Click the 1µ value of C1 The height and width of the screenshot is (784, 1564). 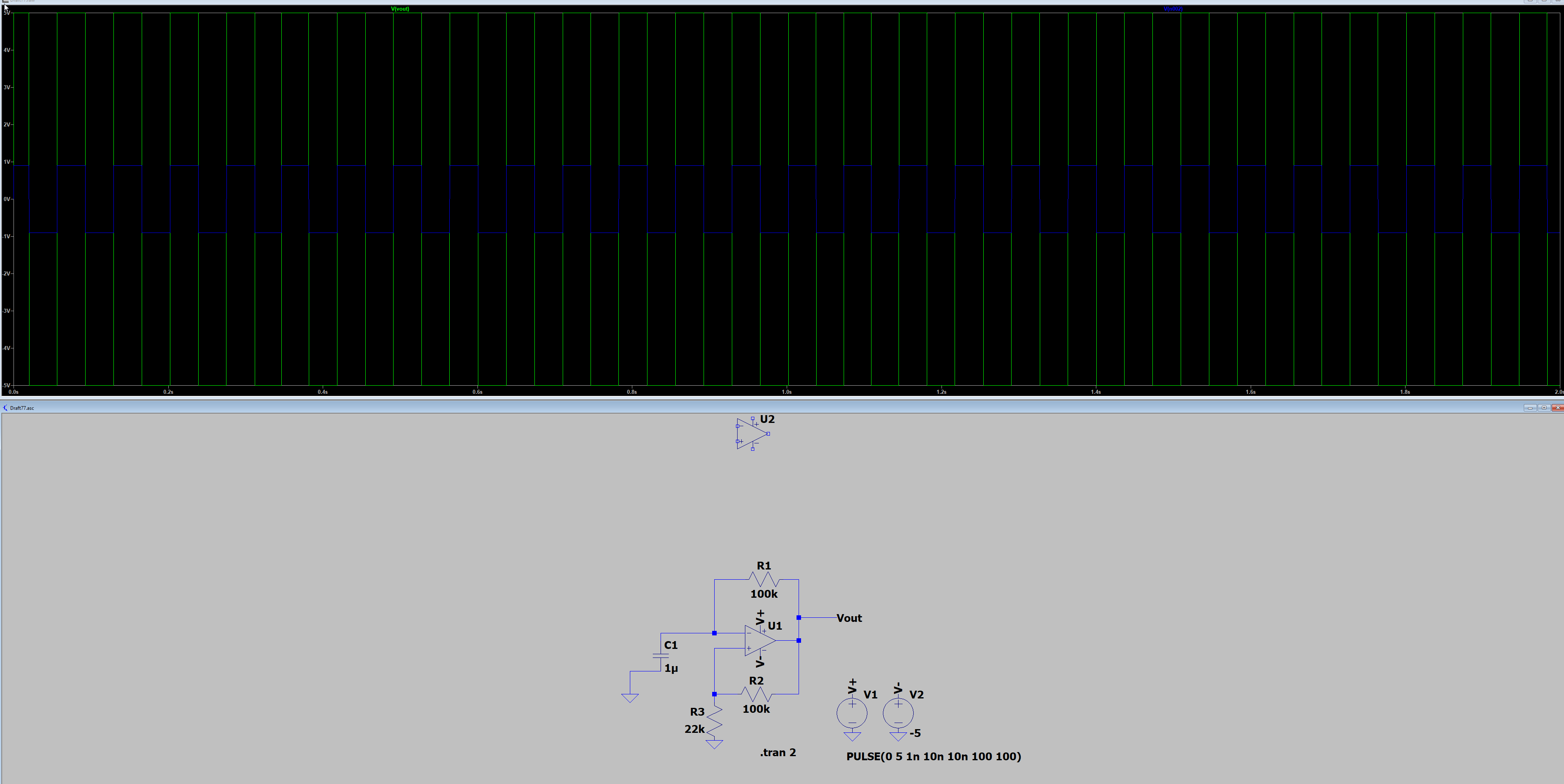671,668
